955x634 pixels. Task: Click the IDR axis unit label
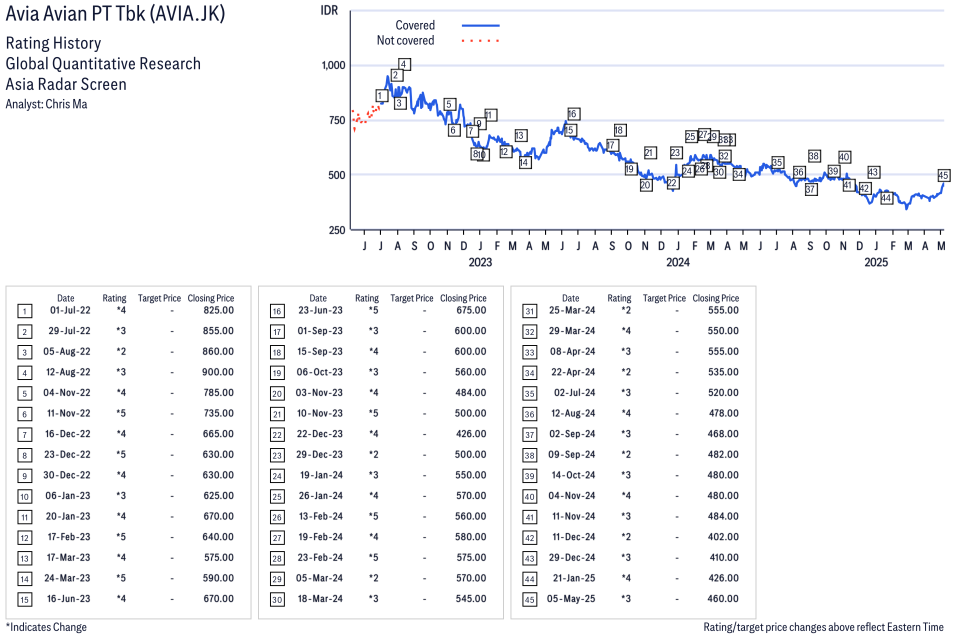[329, 11]
